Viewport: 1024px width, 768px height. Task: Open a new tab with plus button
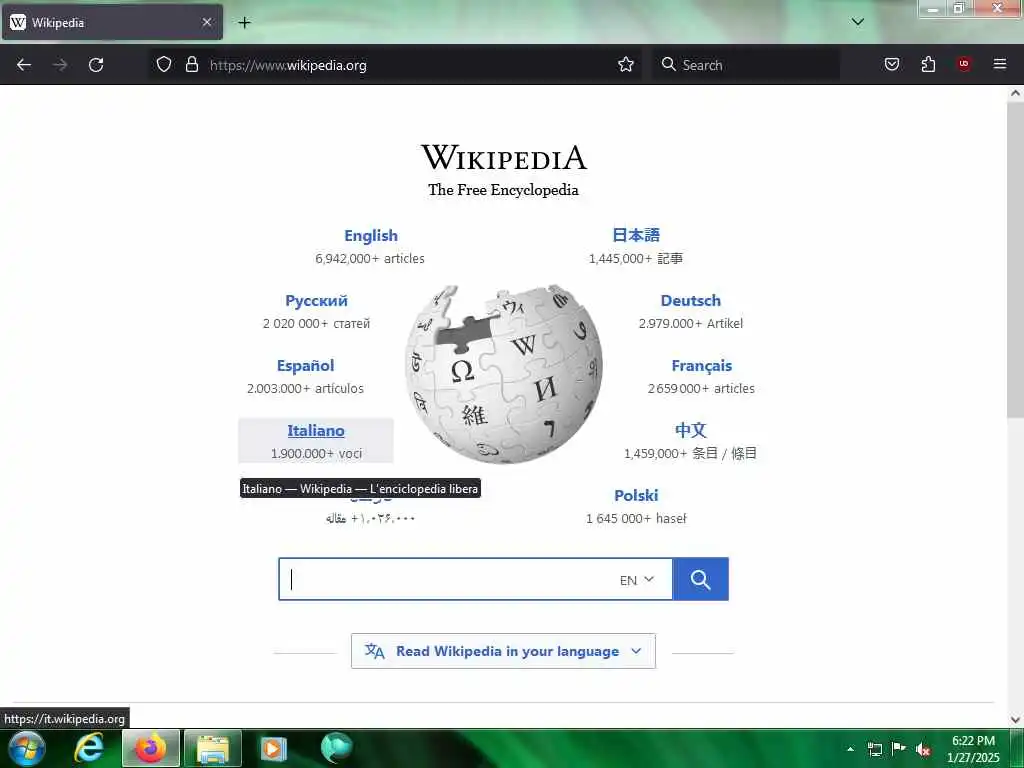tap(244, 22)
